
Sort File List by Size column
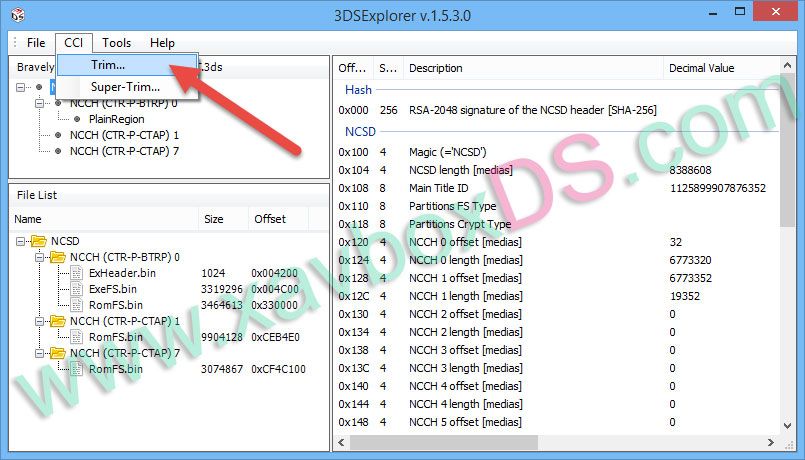click(223, 219)
